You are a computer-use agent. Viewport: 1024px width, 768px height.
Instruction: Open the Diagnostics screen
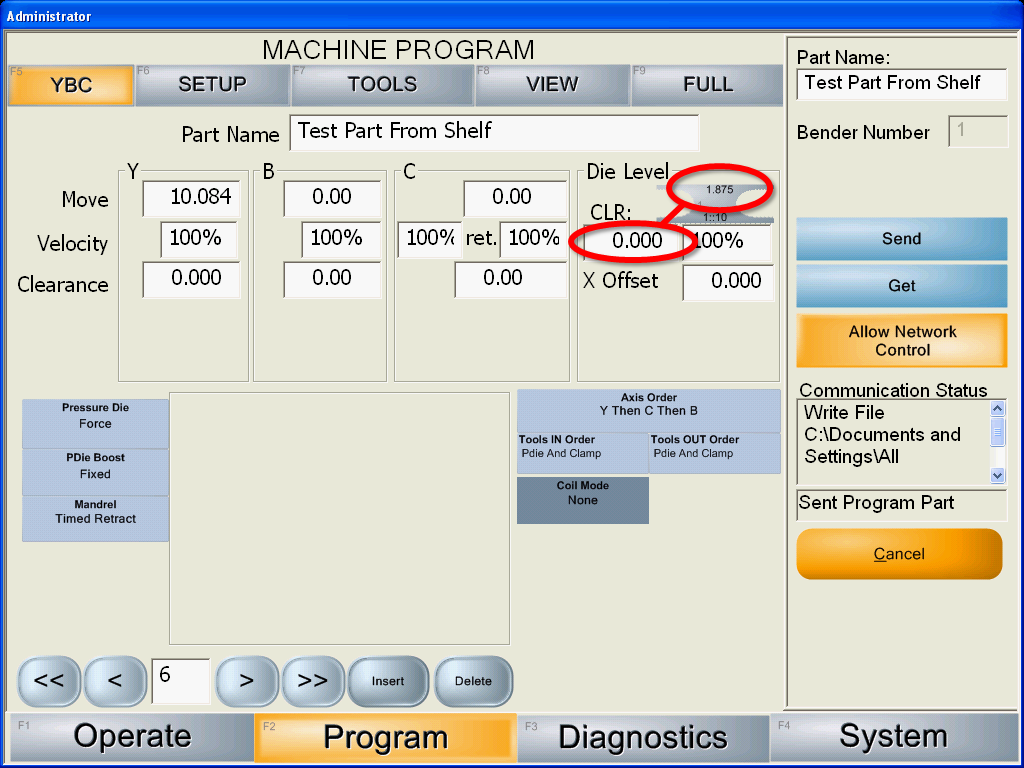(x=642, y=738)
